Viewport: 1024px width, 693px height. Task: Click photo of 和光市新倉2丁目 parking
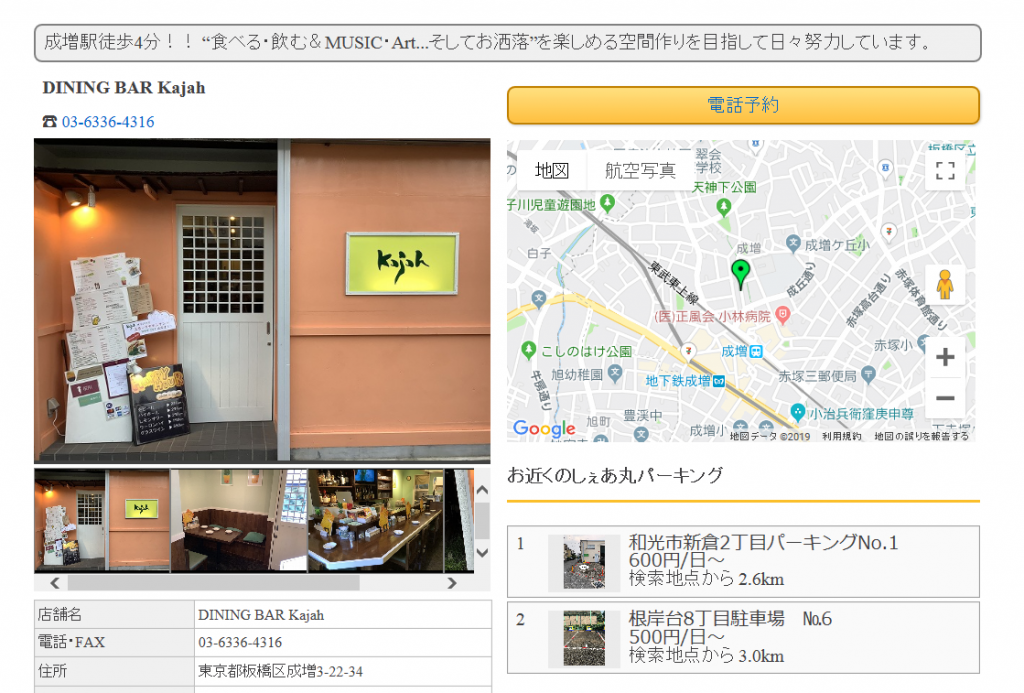pos(584,563)
